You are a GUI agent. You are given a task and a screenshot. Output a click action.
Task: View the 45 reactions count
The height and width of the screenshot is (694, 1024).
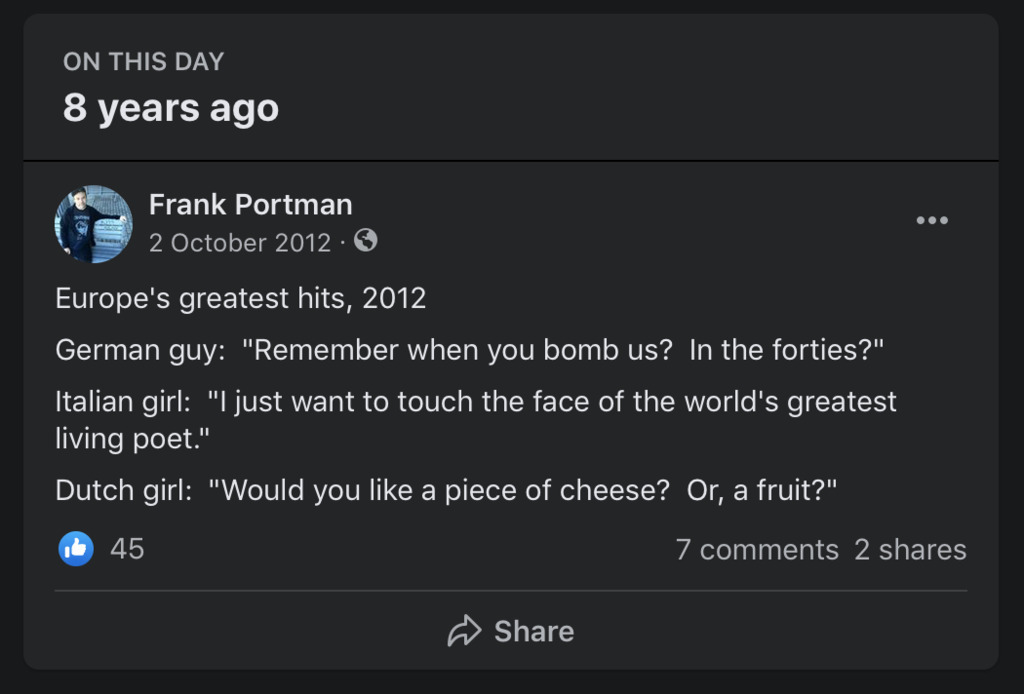pyautogui.click(x=127, y=548)
